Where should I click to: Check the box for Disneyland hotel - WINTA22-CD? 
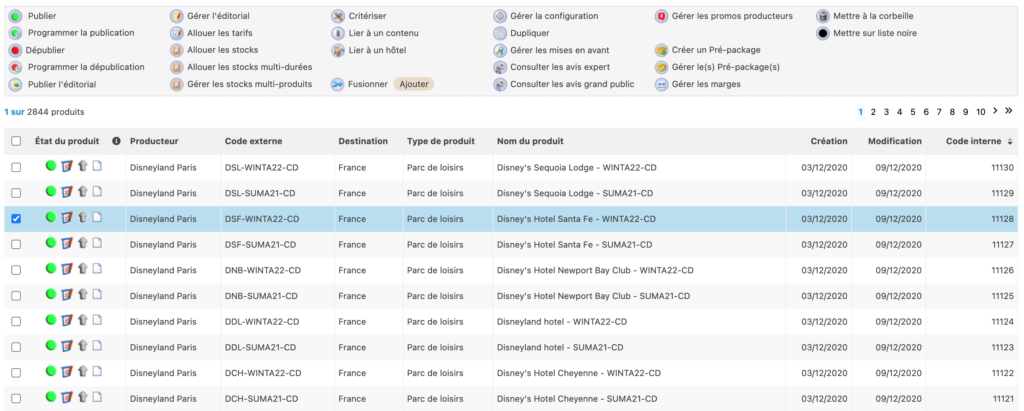(x=15, y=321)
